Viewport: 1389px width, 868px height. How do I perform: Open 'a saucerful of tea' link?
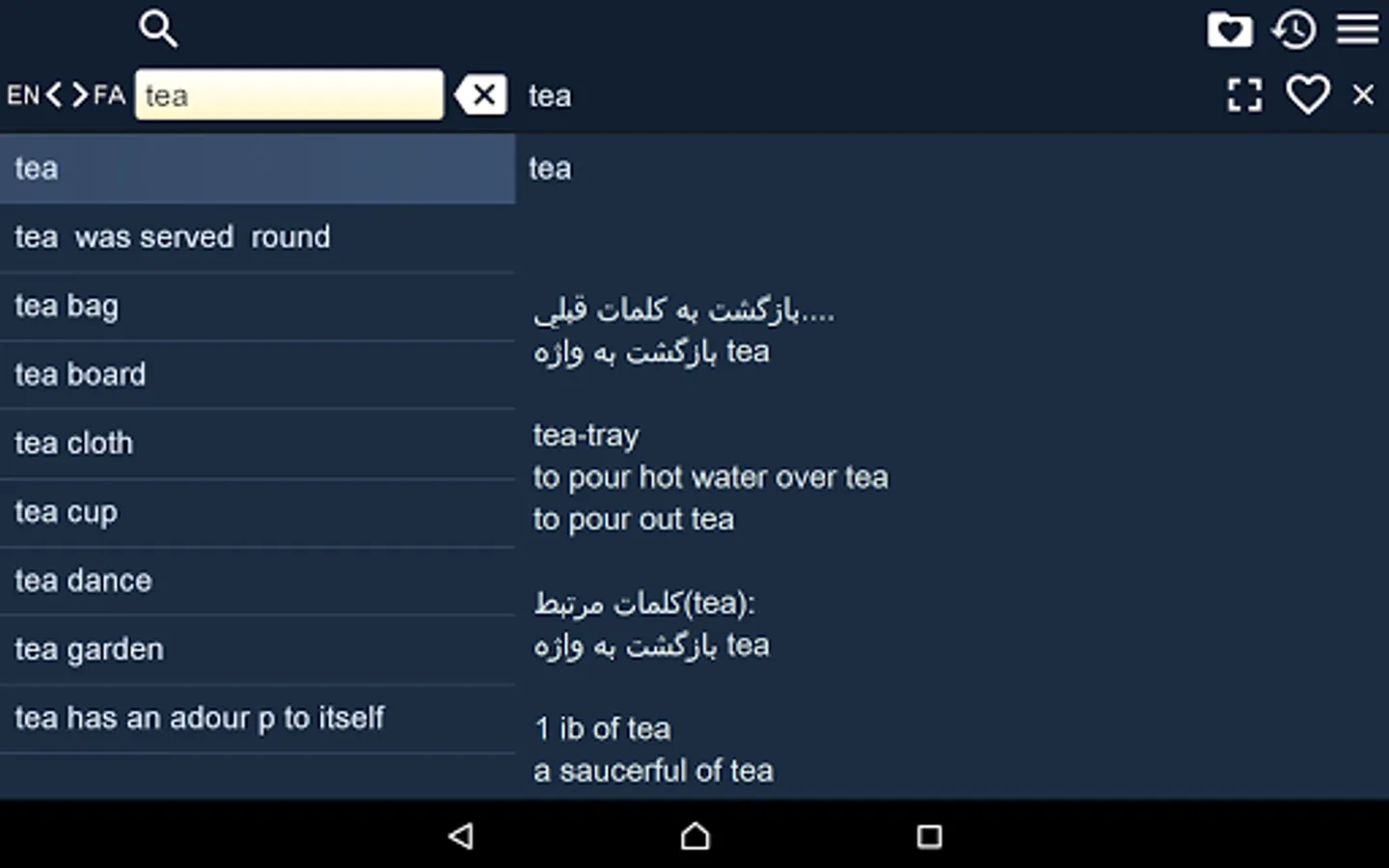pyautogui.click(x=654, y=771)
